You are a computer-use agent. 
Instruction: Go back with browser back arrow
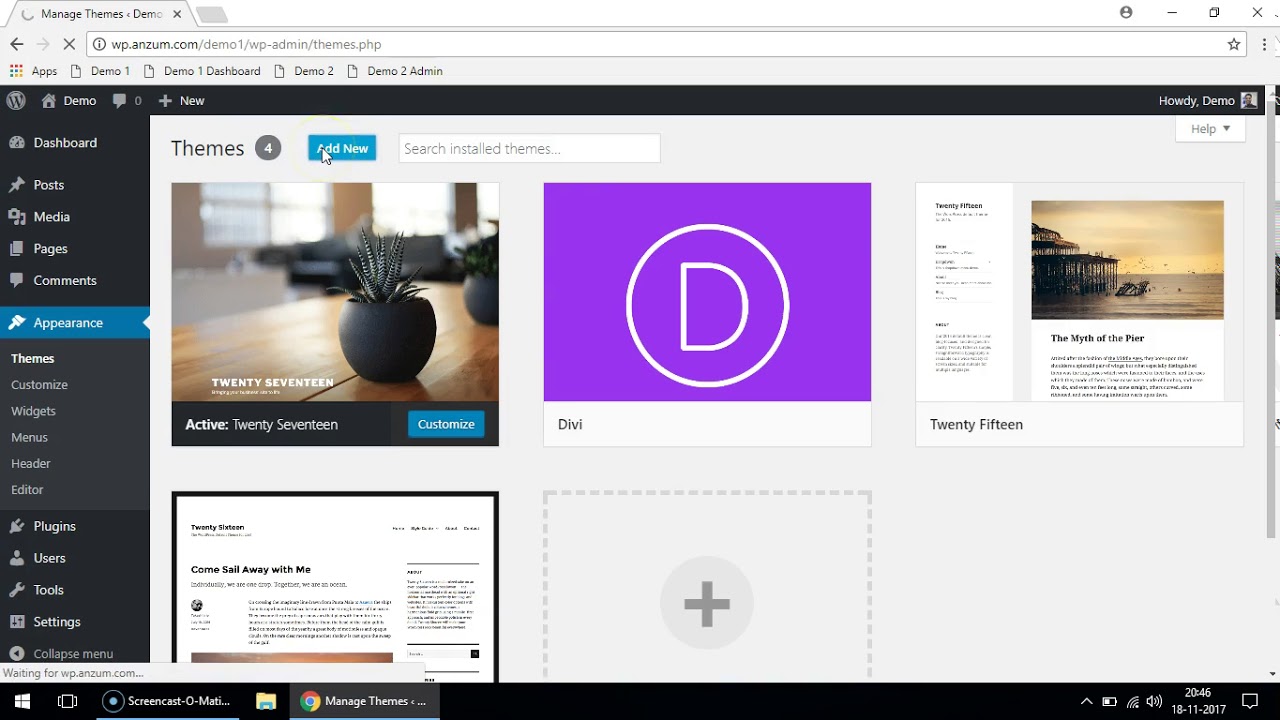16,44
